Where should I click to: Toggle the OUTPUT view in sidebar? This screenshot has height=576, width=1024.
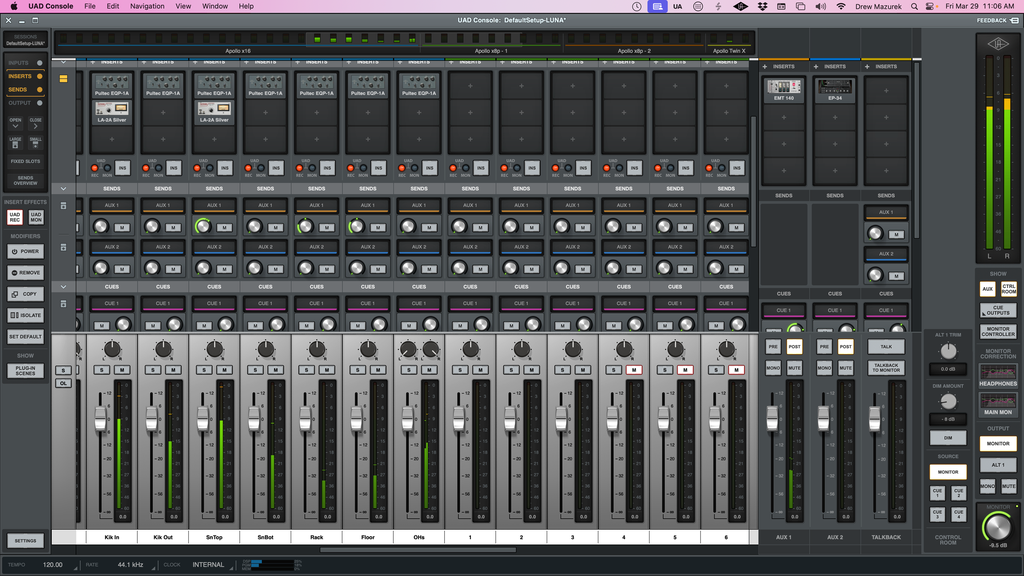pyautogui.click(x=25, y=103)
